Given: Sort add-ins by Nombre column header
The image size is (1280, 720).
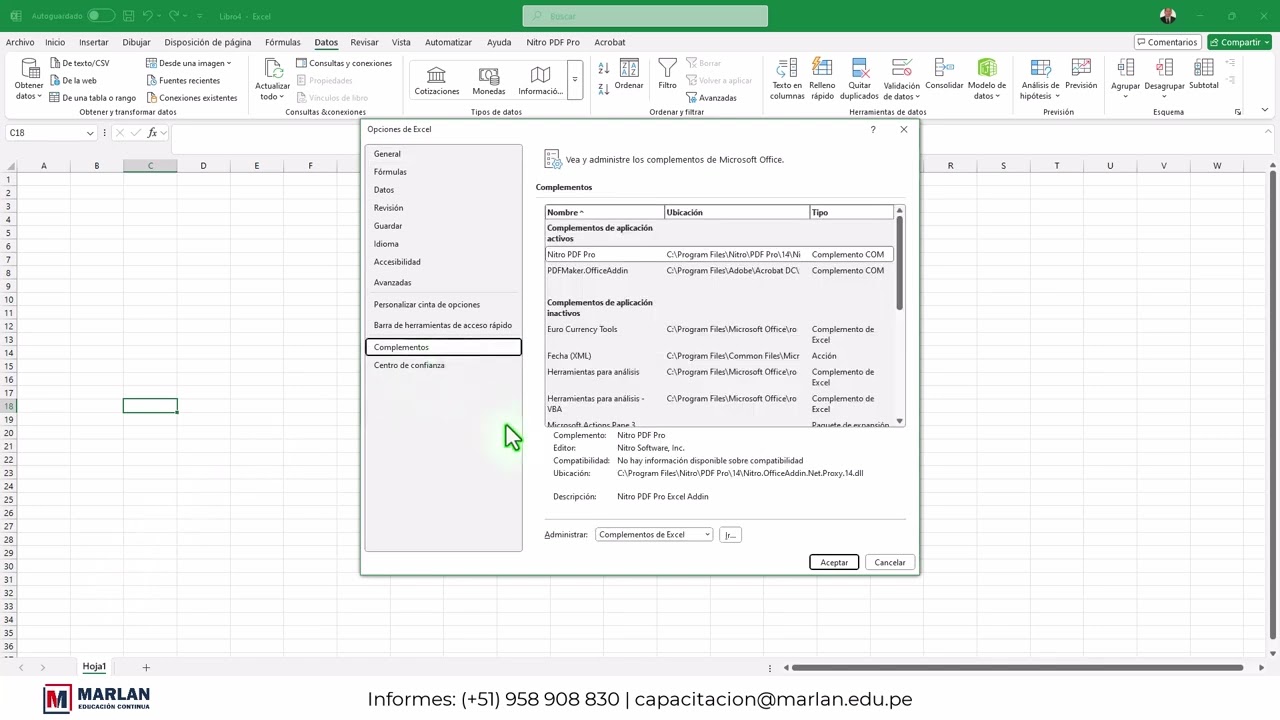Looking at the screenshot, I should pyautogui.click(x=604, y=212).
